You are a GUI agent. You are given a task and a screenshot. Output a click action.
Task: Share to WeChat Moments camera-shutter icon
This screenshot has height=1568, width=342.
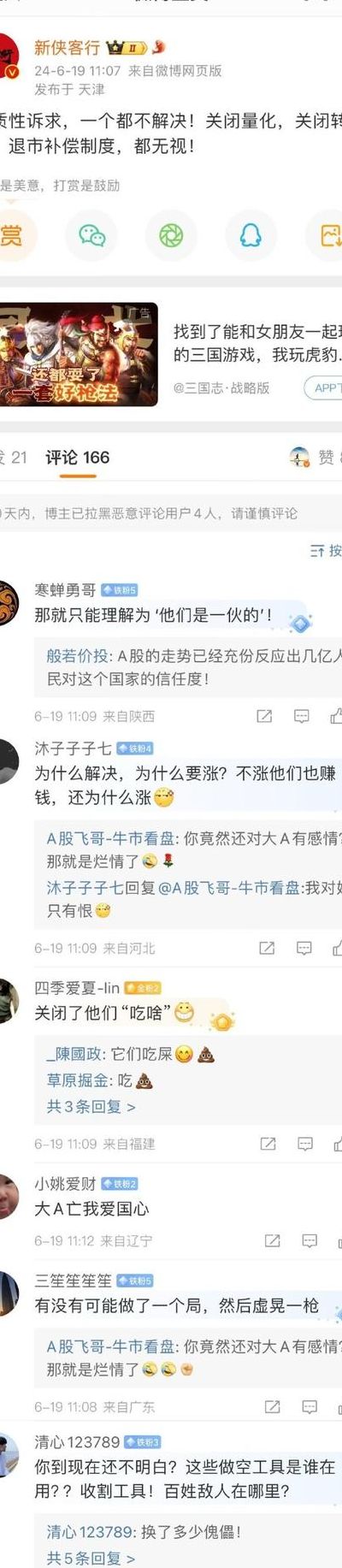click(171, 235)
